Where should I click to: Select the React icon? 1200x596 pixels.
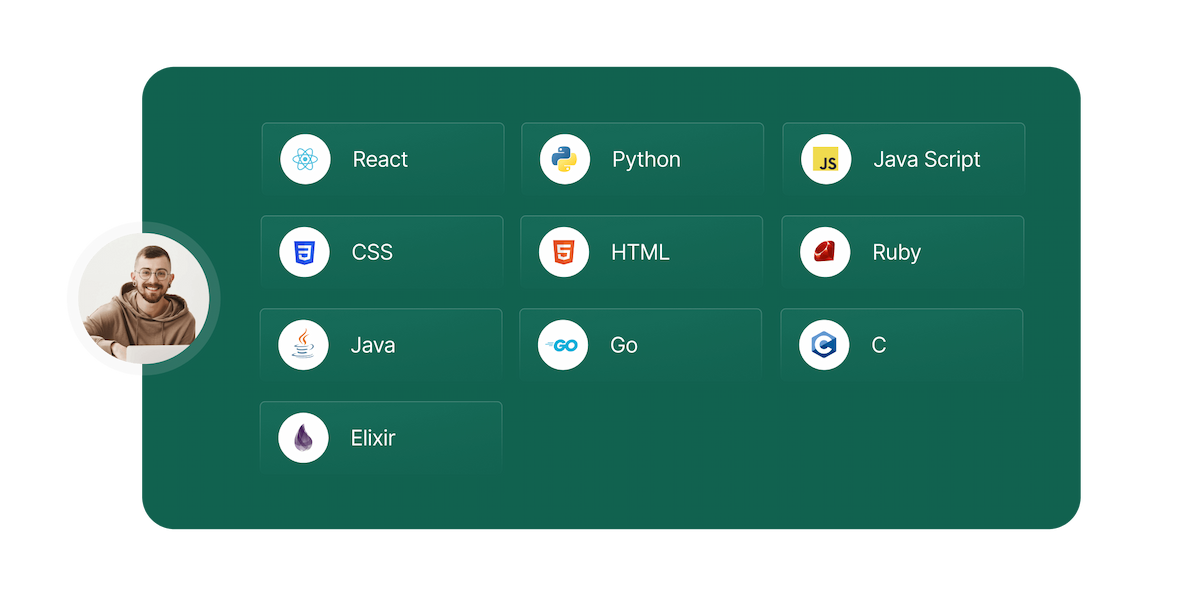(x=303, y=158)
